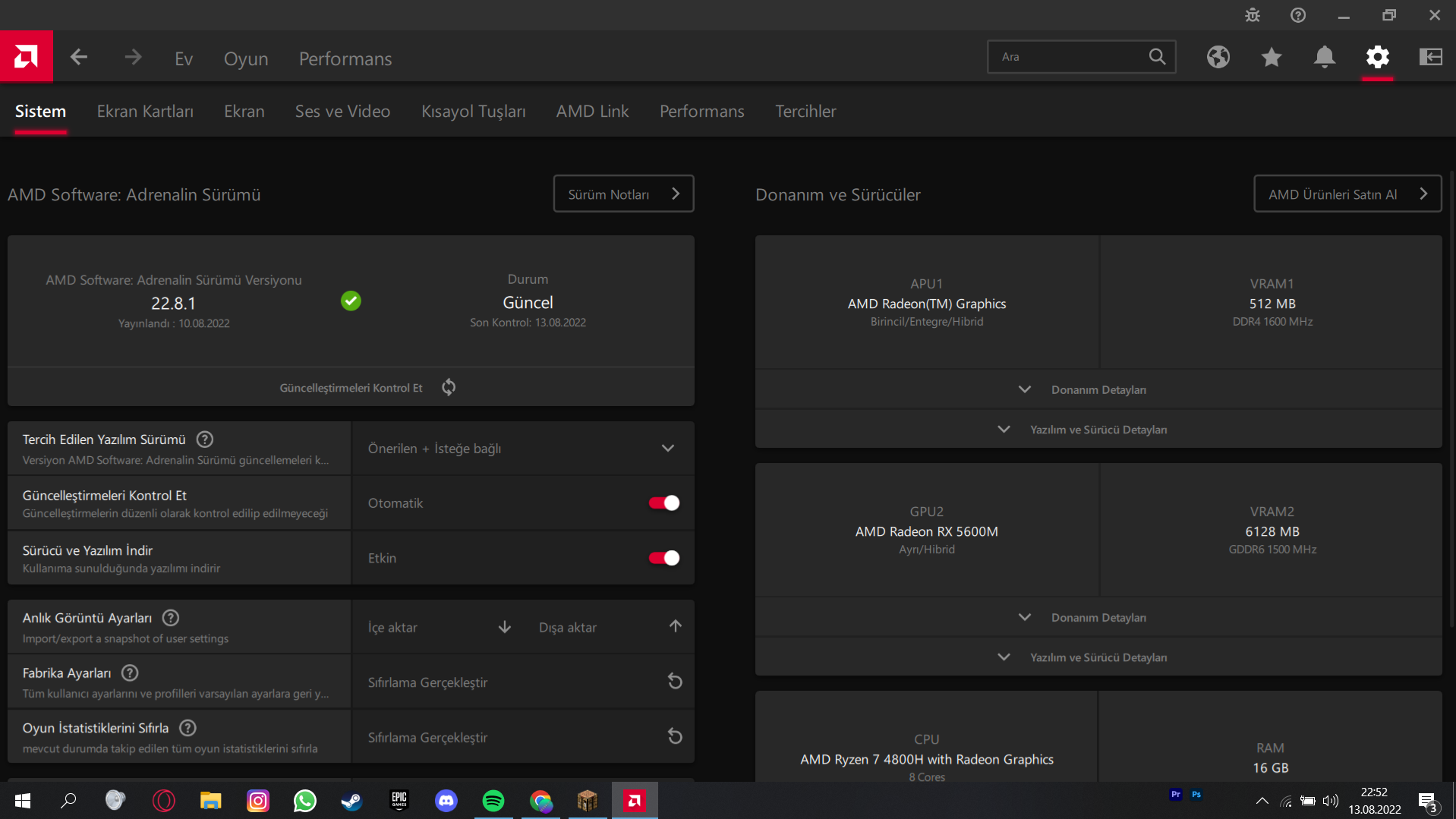Toggle the sidebar panel icon
The width and height of the screenshot is (1456, 819).
[1431, 57]
